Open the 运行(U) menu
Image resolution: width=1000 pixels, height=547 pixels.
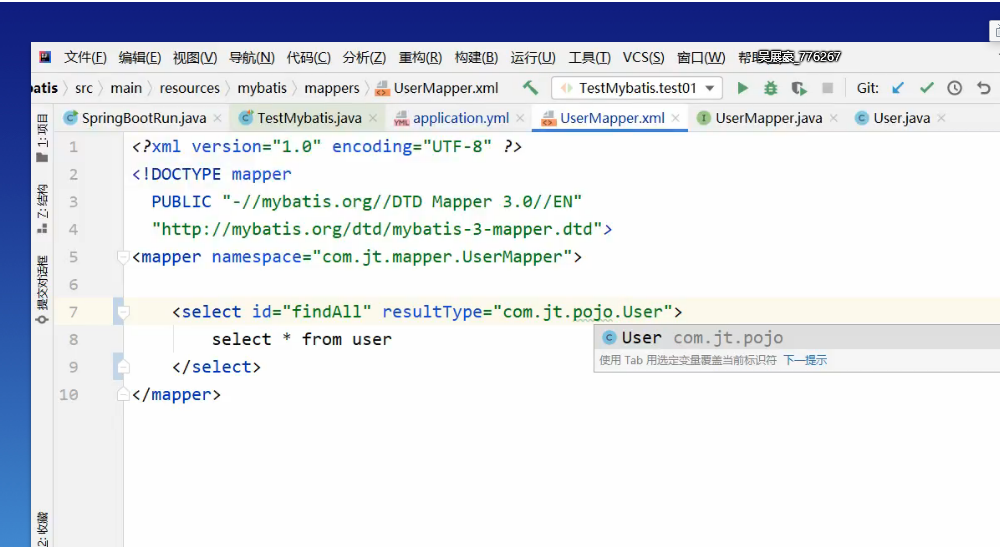click(x=533, y=57)
